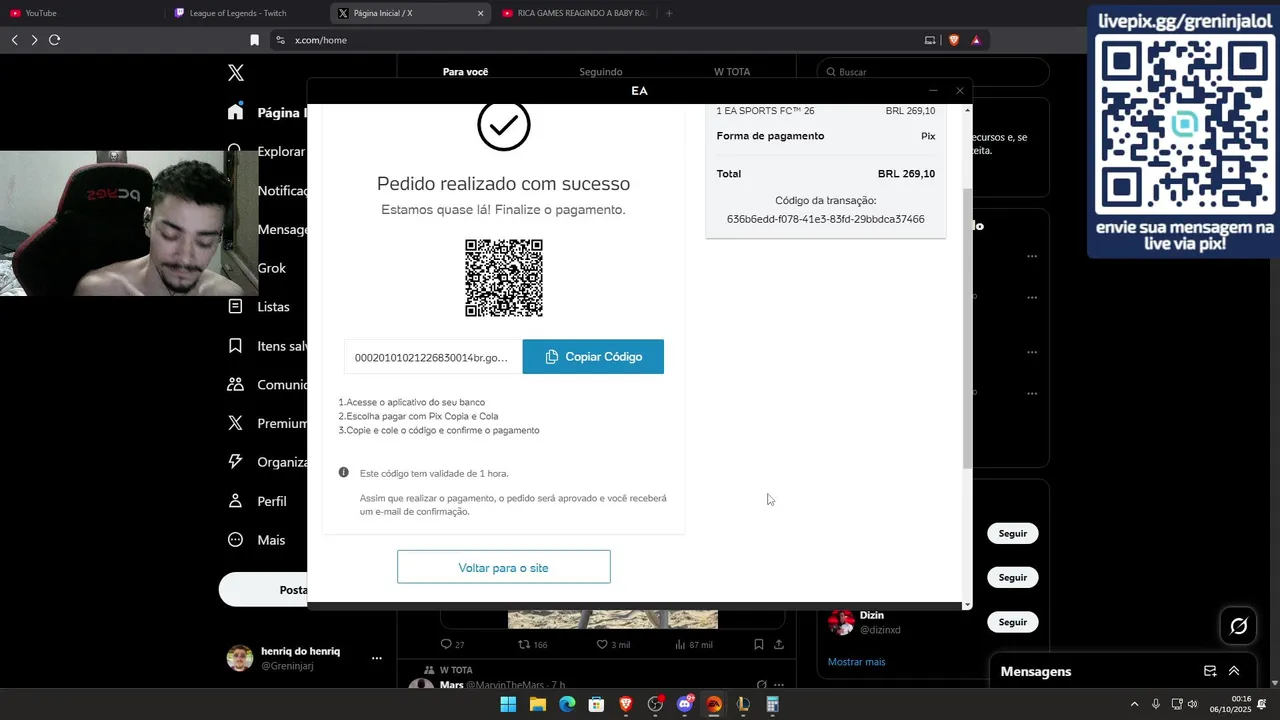
Task: Like the post with 3 mil likes
Action: 602,644
